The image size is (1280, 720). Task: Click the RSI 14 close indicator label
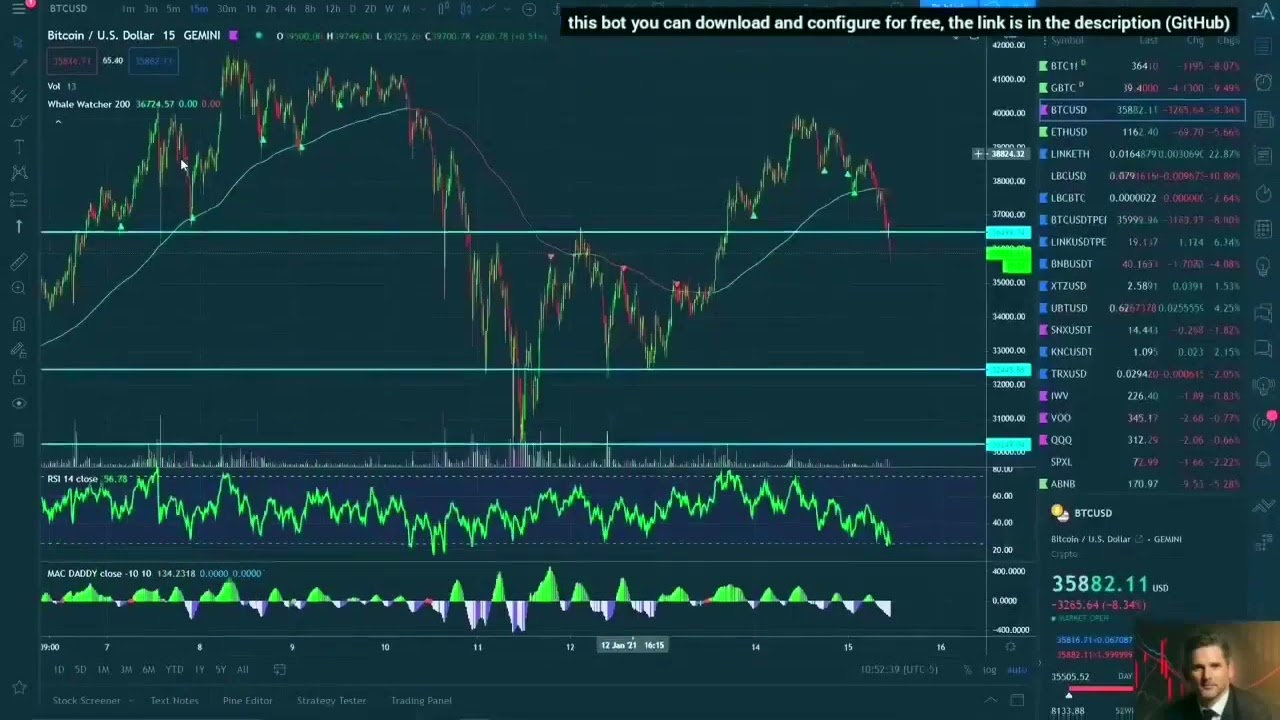(72, 479)
